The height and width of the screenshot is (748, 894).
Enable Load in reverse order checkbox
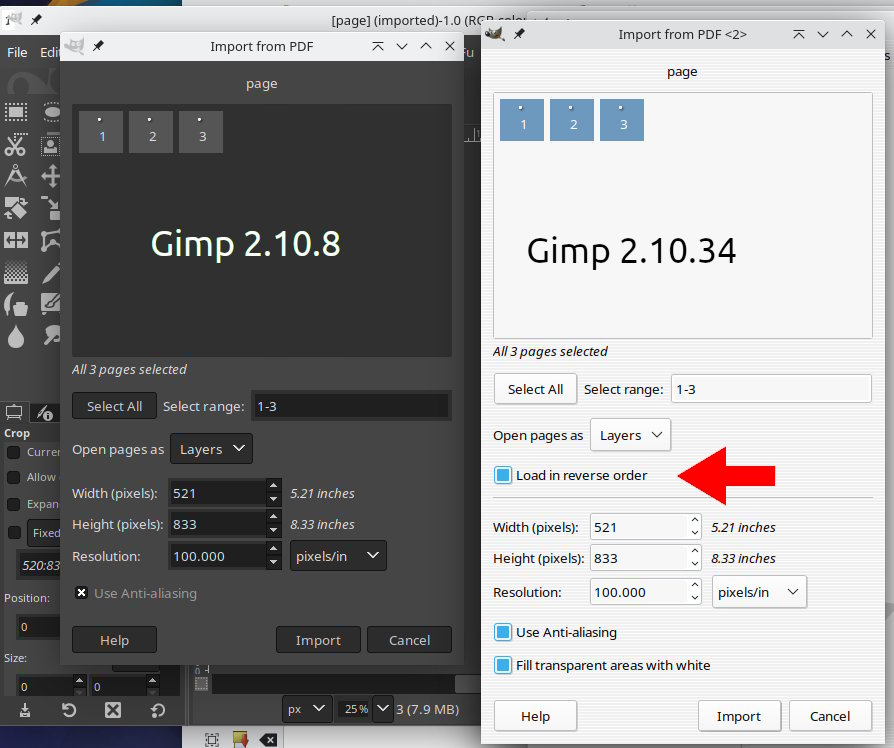[x=503, y=475]
